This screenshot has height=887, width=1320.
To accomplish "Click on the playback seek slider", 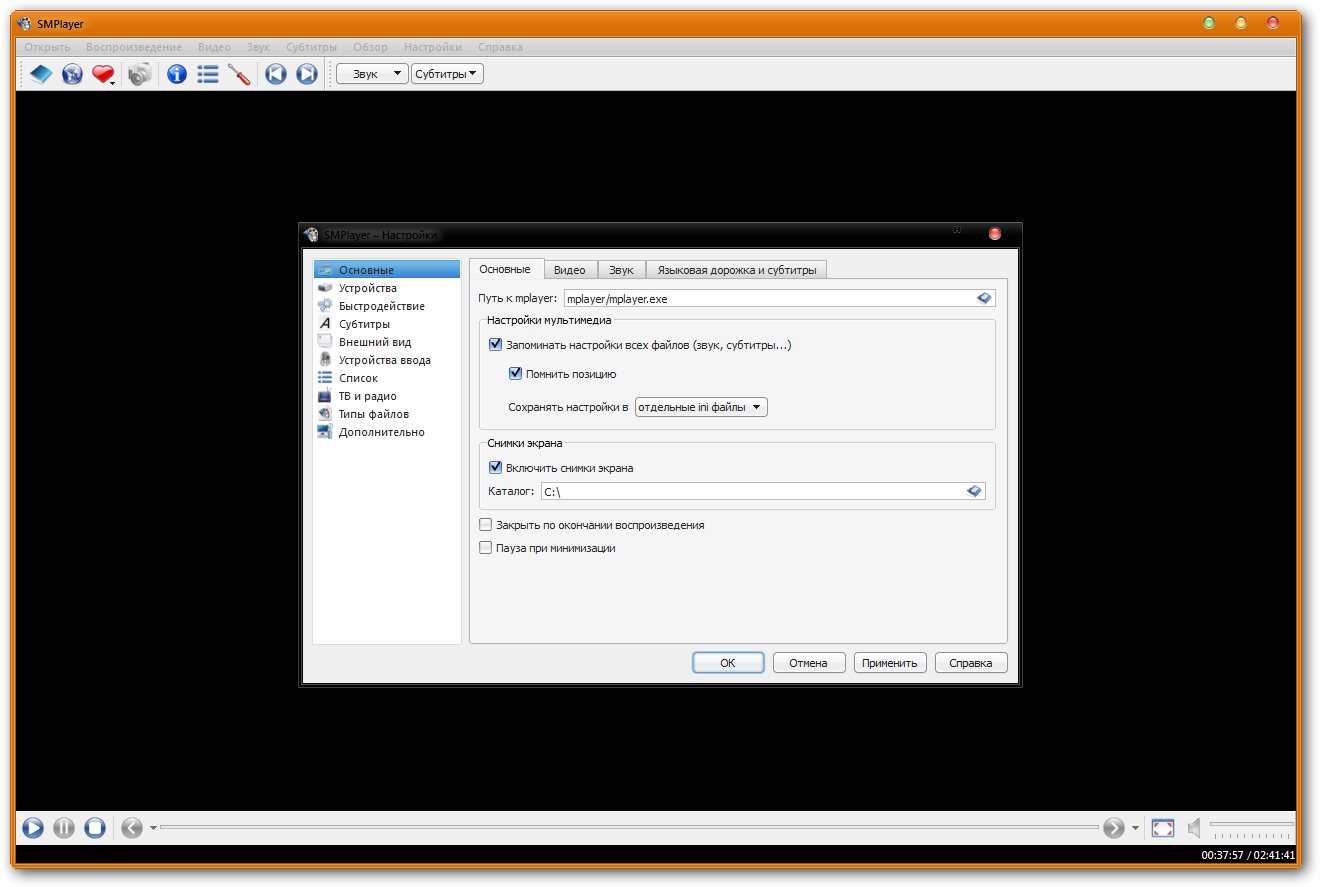I will pos(629,827).
